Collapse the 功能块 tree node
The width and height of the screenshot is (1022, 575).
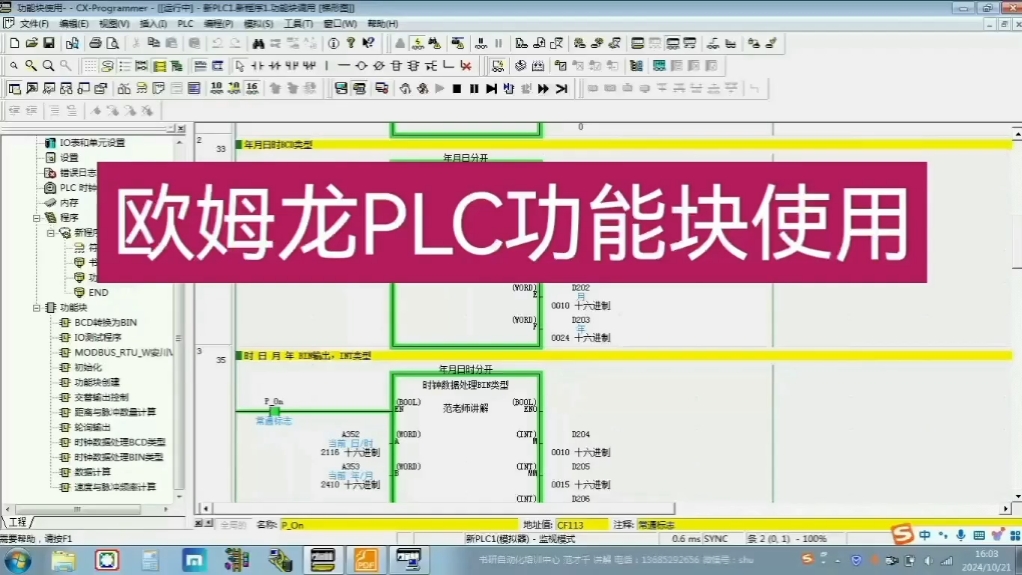pos(36,307)
